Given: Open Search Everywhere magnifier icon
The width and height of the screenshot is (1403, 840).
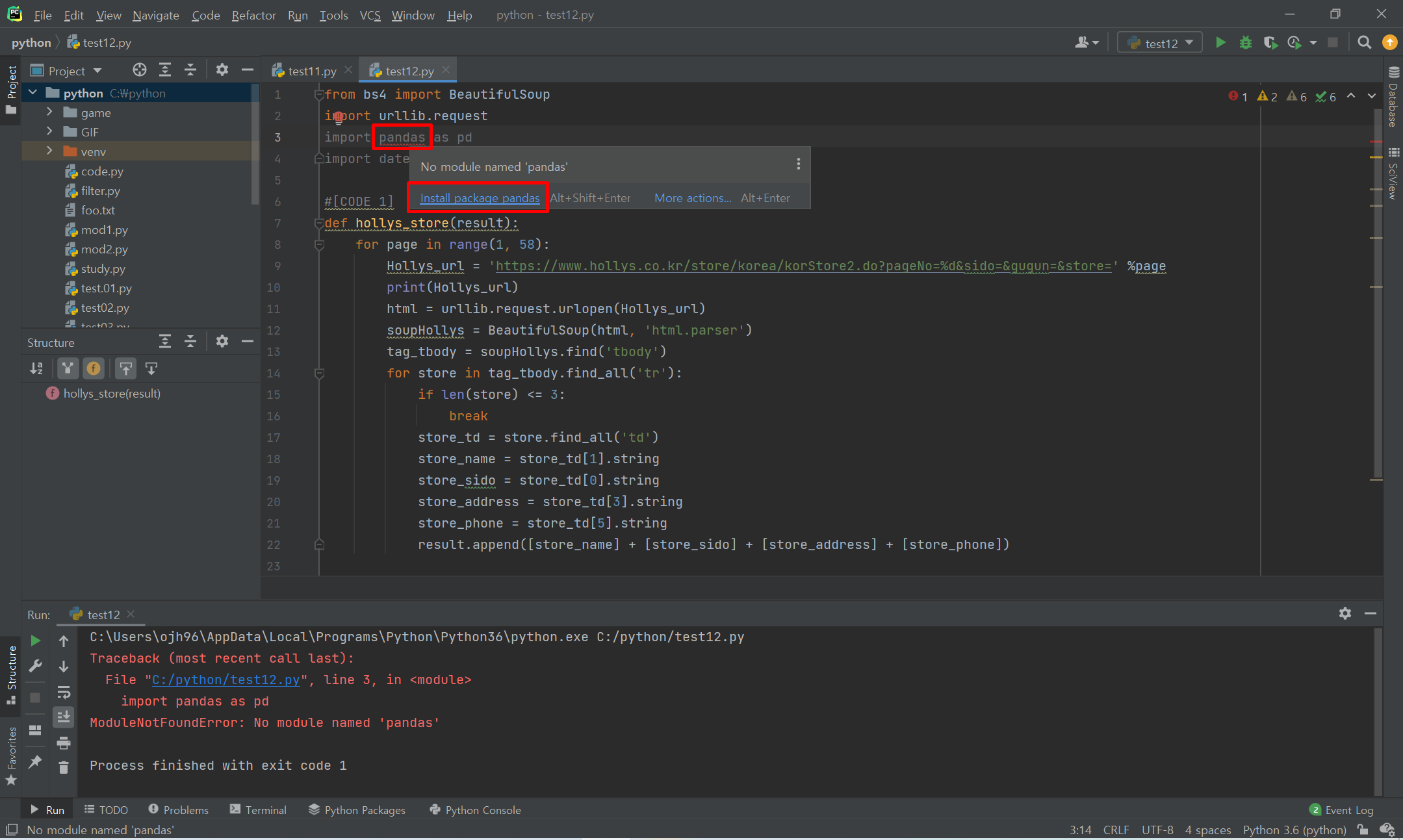Looking at the screenshot, I should [1364, 43].
